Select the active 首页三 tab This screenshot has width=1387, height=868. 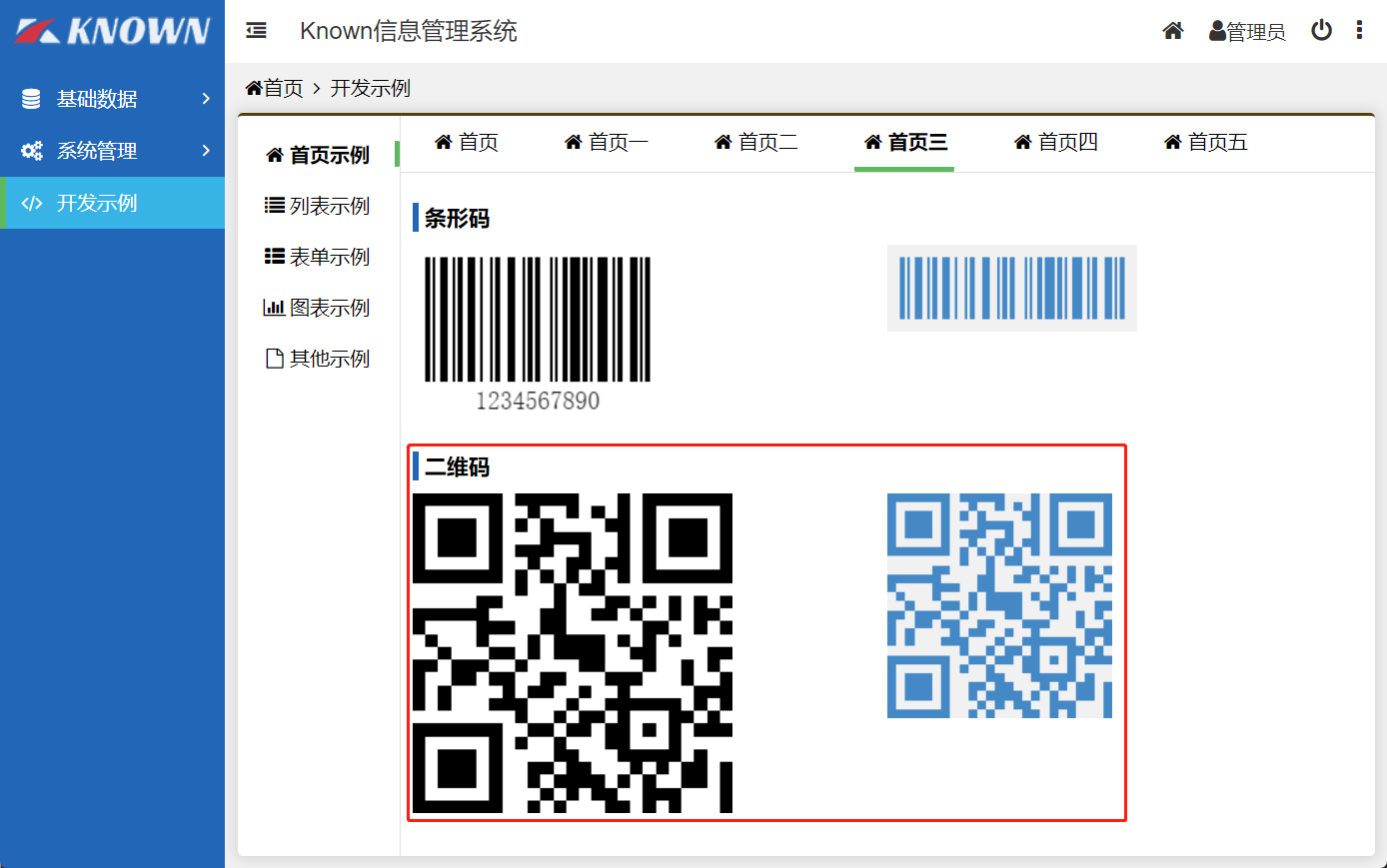tap(905, 142)
